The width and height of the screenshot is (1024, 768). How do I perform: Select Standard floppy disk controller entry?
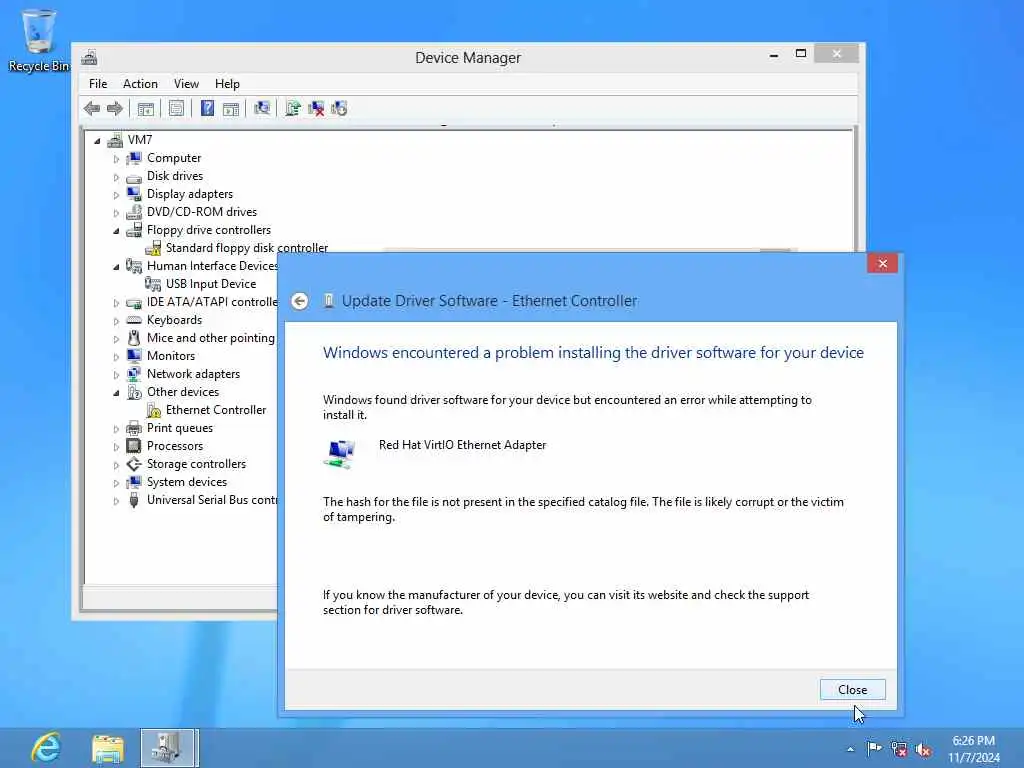(x=247, y=248)
